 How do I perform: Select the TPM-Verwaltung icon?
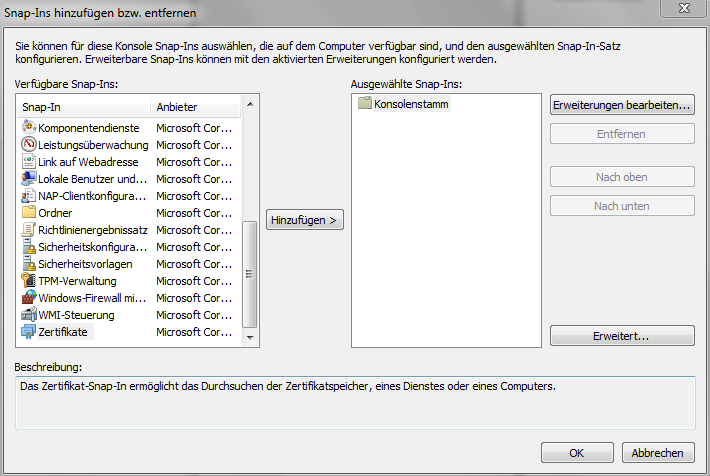pos(29,281)
